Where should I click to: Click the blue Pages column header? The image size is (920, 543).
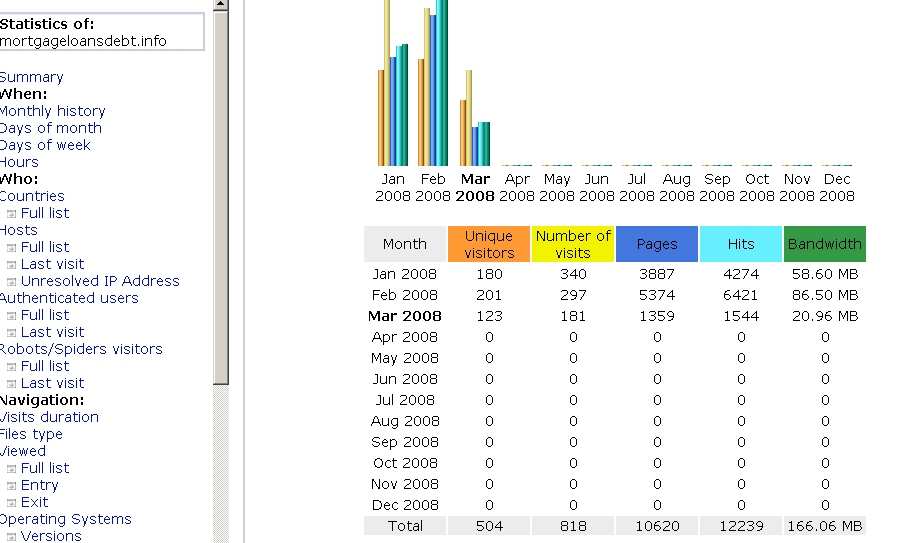point(657,244)
